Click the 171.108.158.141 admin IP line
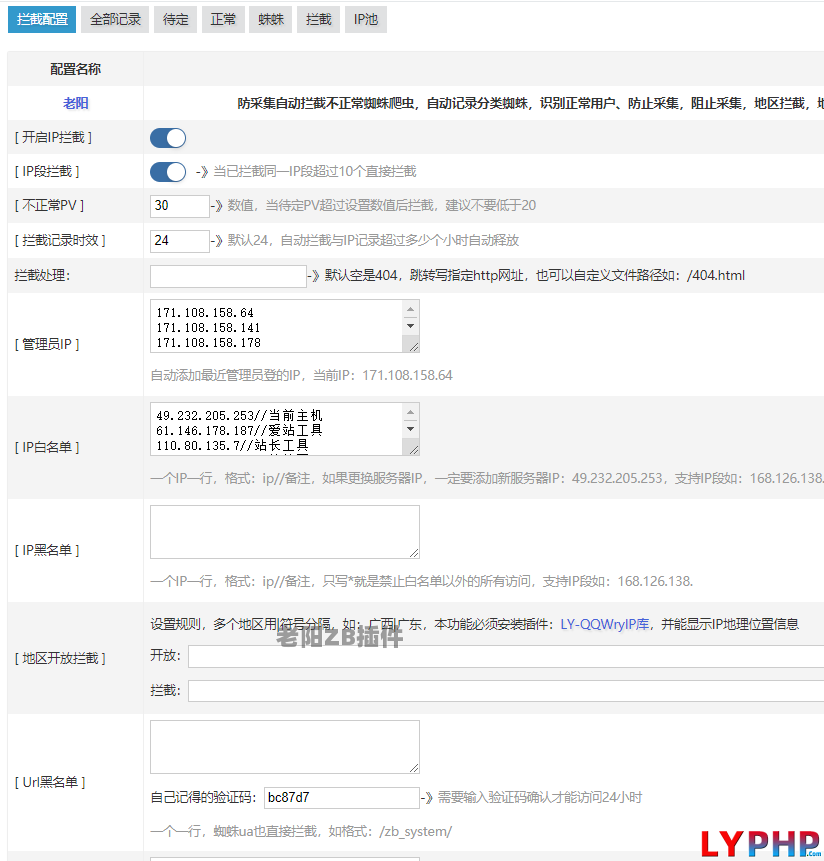The image size is (824, 861). (x=208, y=328)
